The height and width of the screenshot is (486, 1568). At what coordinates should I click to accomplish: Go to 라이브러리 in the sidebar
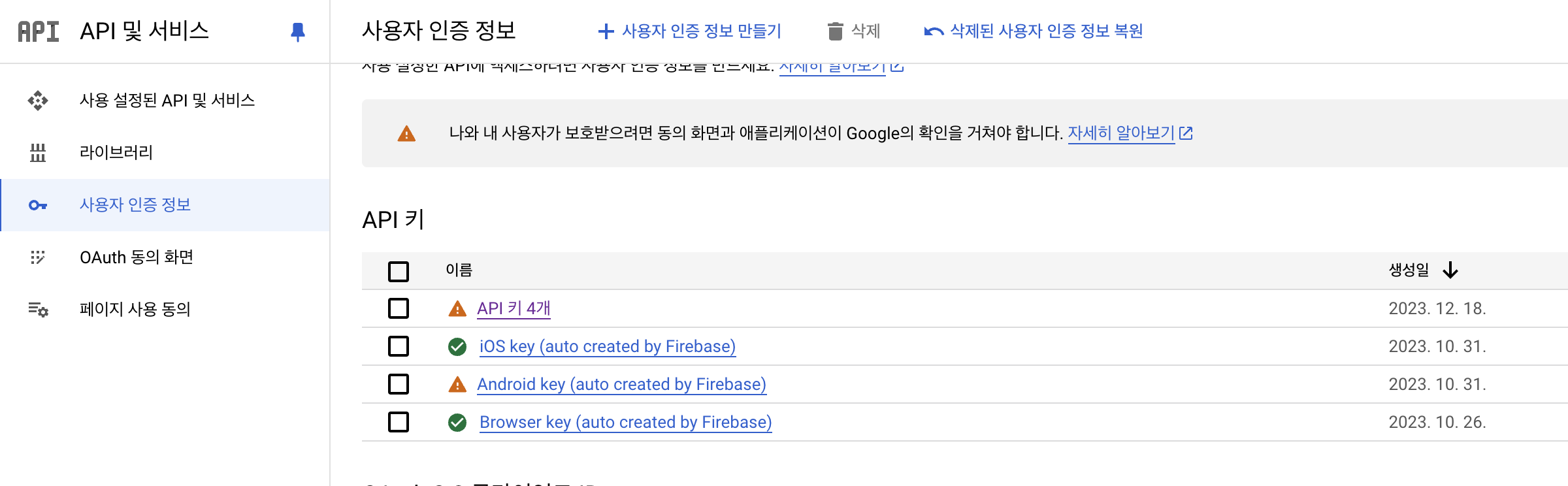165,153
